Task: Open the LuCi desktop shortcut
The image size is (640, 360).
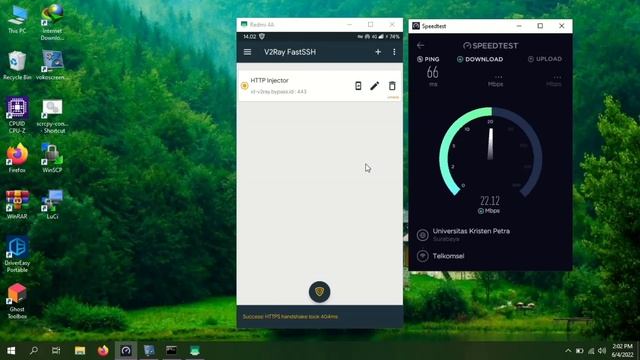Action: [52, 204]
